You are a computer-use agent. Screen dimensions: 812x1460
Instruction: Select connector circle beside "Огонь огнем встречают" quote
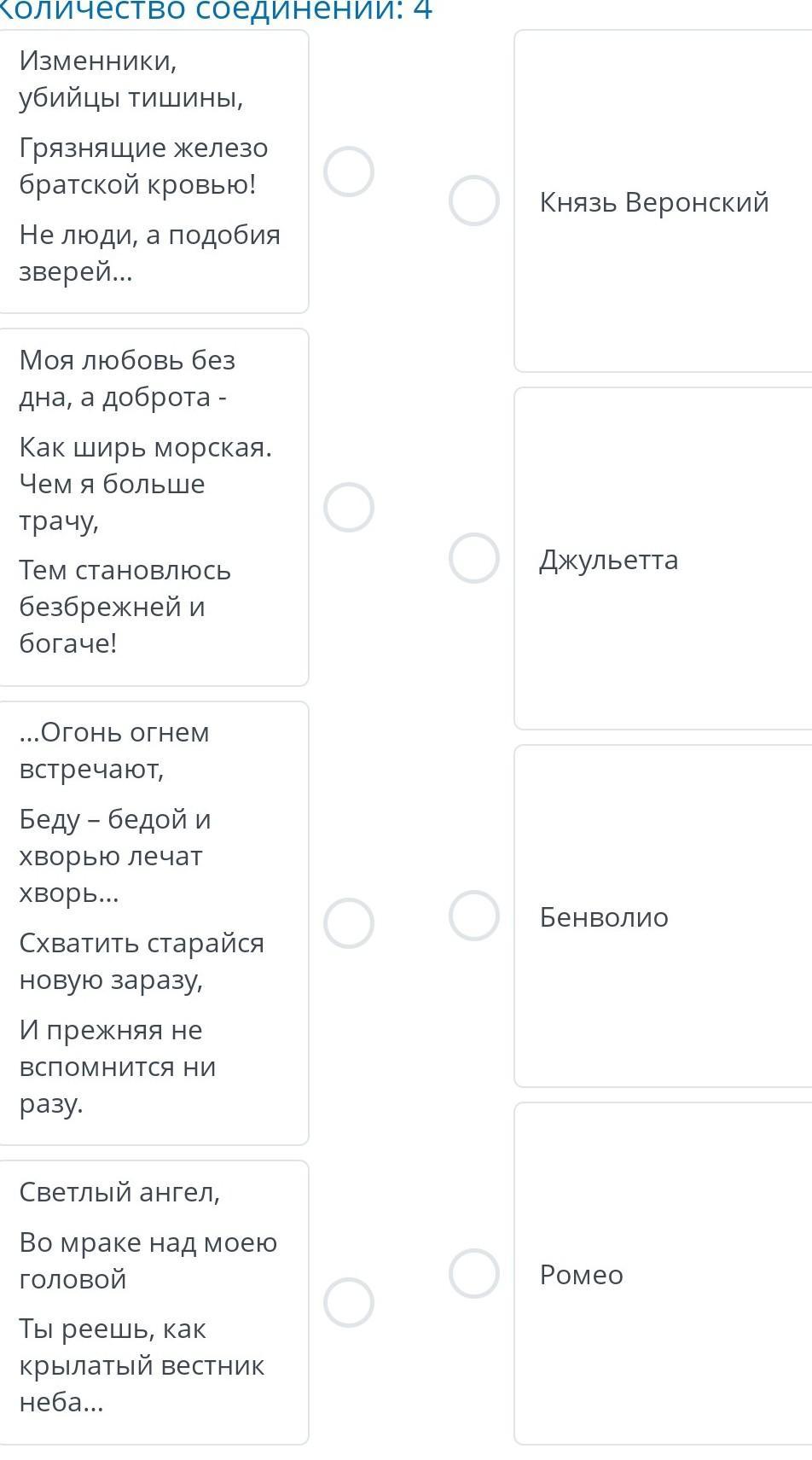[x=349, y=923]
